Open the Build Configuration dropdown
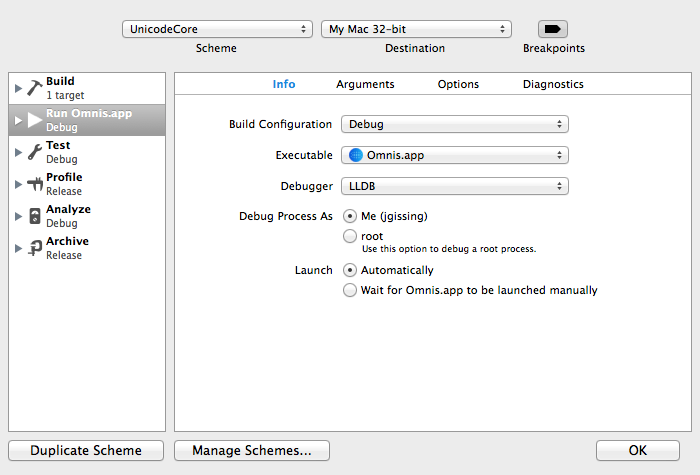 pos(454,124)
